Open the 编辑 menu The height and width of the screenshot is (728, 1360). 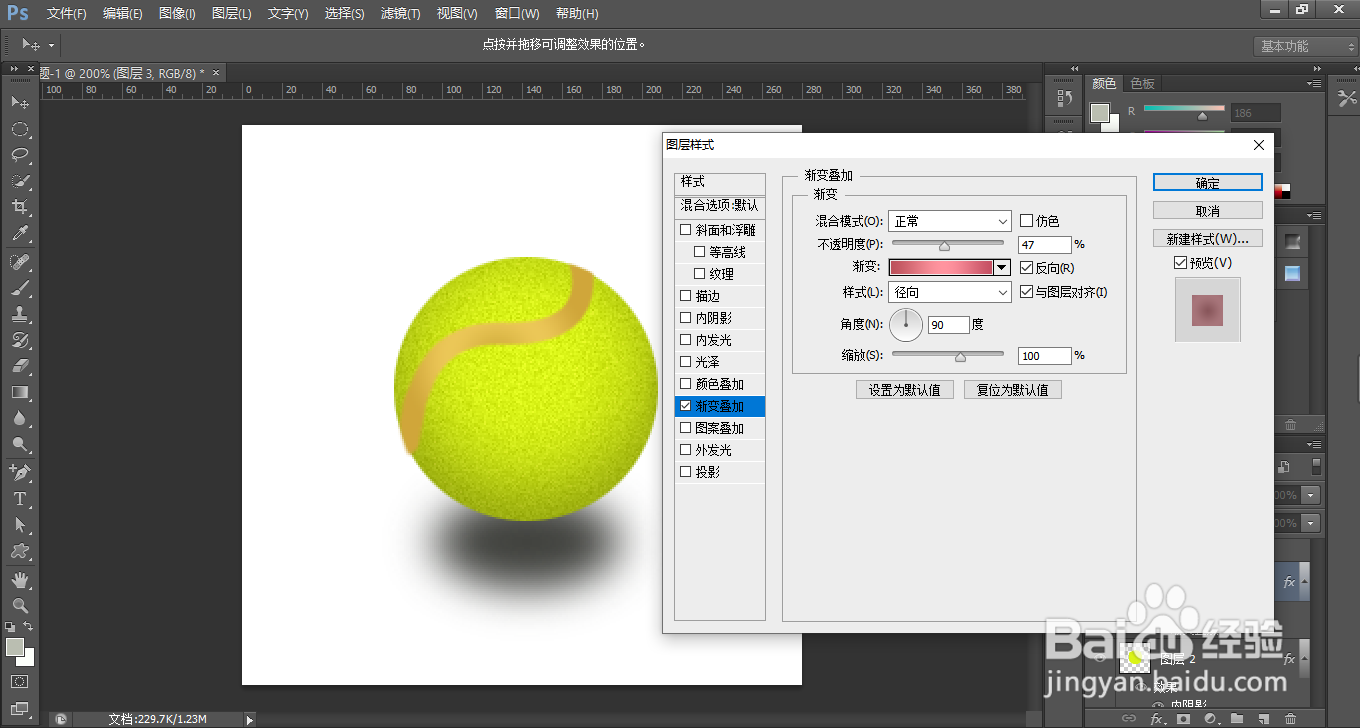click(122, 14)
